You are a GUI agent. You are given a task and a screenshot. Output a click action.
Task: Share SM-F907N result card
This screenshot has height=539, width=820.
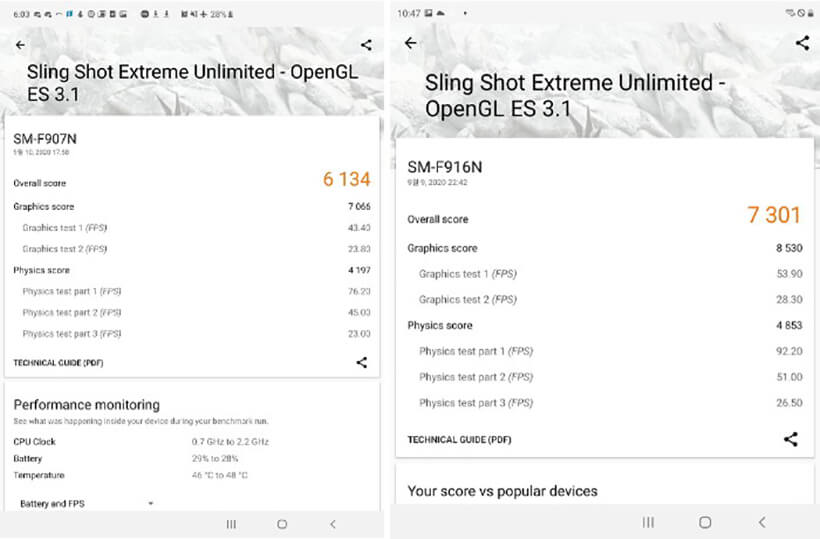[361, 362]
